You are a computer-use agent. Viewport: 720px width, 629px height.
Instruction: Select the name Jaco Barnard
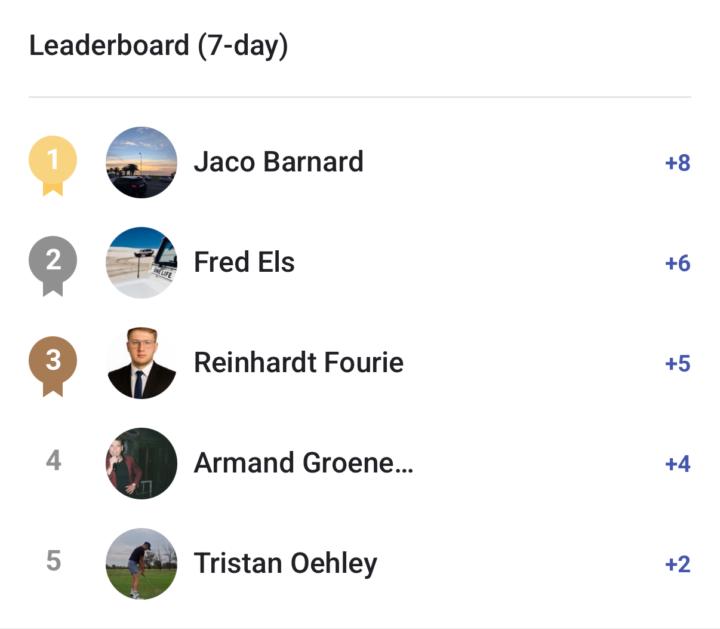pos(278,162)
